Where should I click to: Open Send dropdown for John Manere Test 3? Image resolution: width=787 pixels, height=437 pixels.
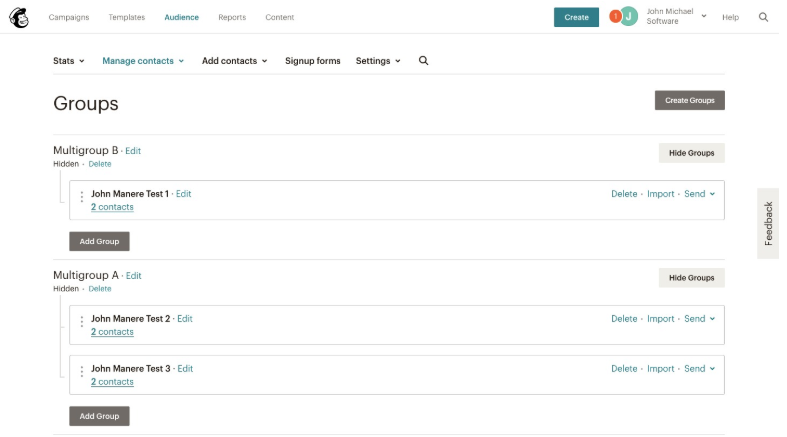coord(699,369)
